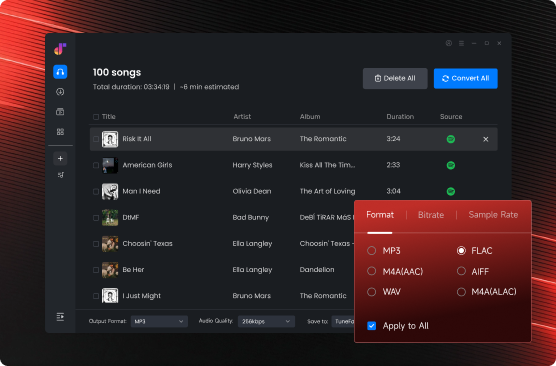
Task: Click the app logo in sidebar
Action: click(x=60, y=49)
